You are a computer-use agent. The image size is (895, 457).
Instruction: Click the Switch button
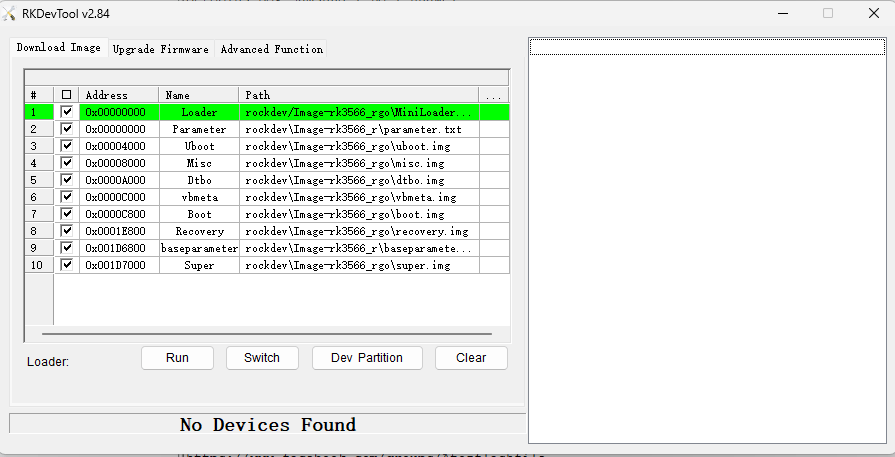(262, 358)
